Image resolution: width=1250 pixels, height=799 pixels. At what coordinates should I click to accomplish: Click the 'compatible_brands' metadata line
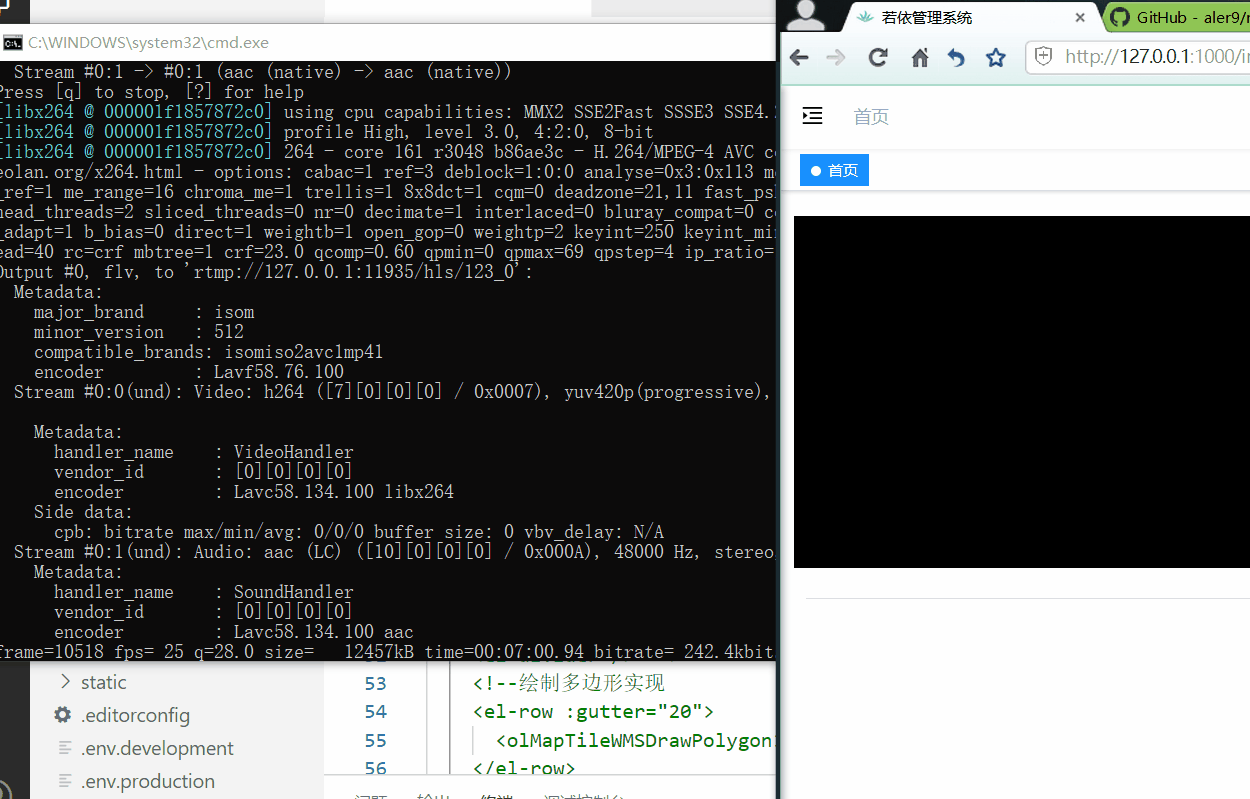tap(208, 352)
